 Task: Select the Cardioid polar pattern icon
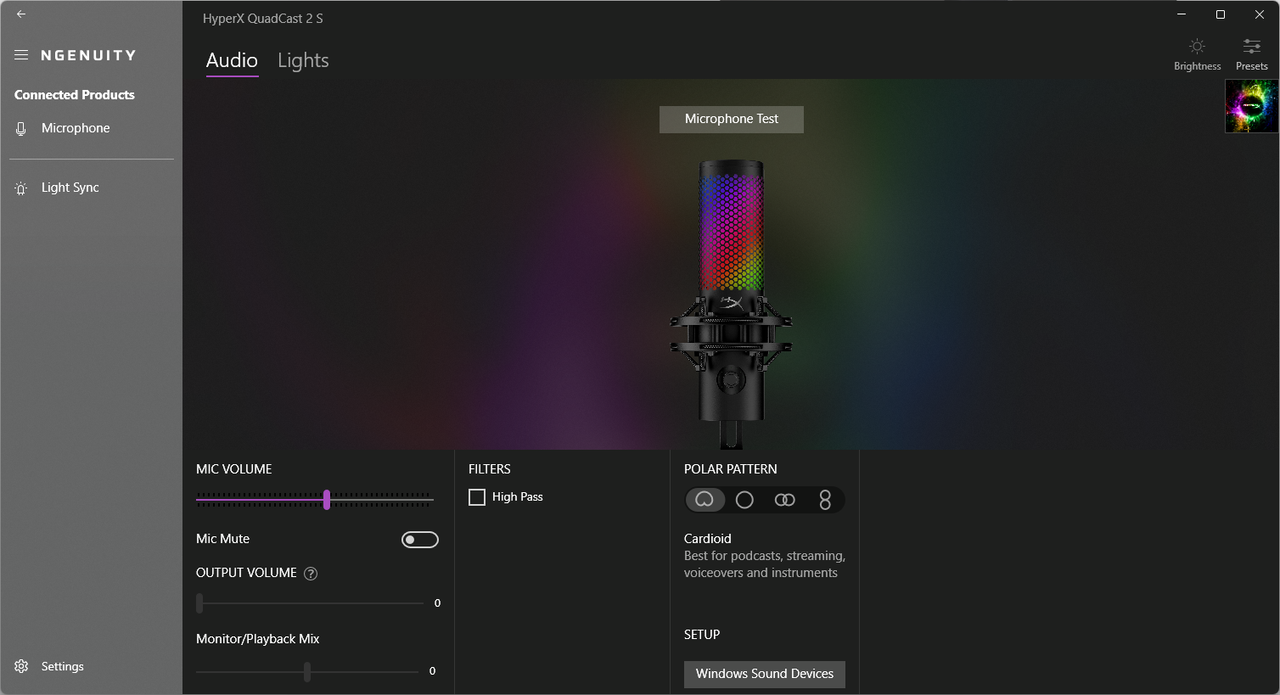pos(705,500)
